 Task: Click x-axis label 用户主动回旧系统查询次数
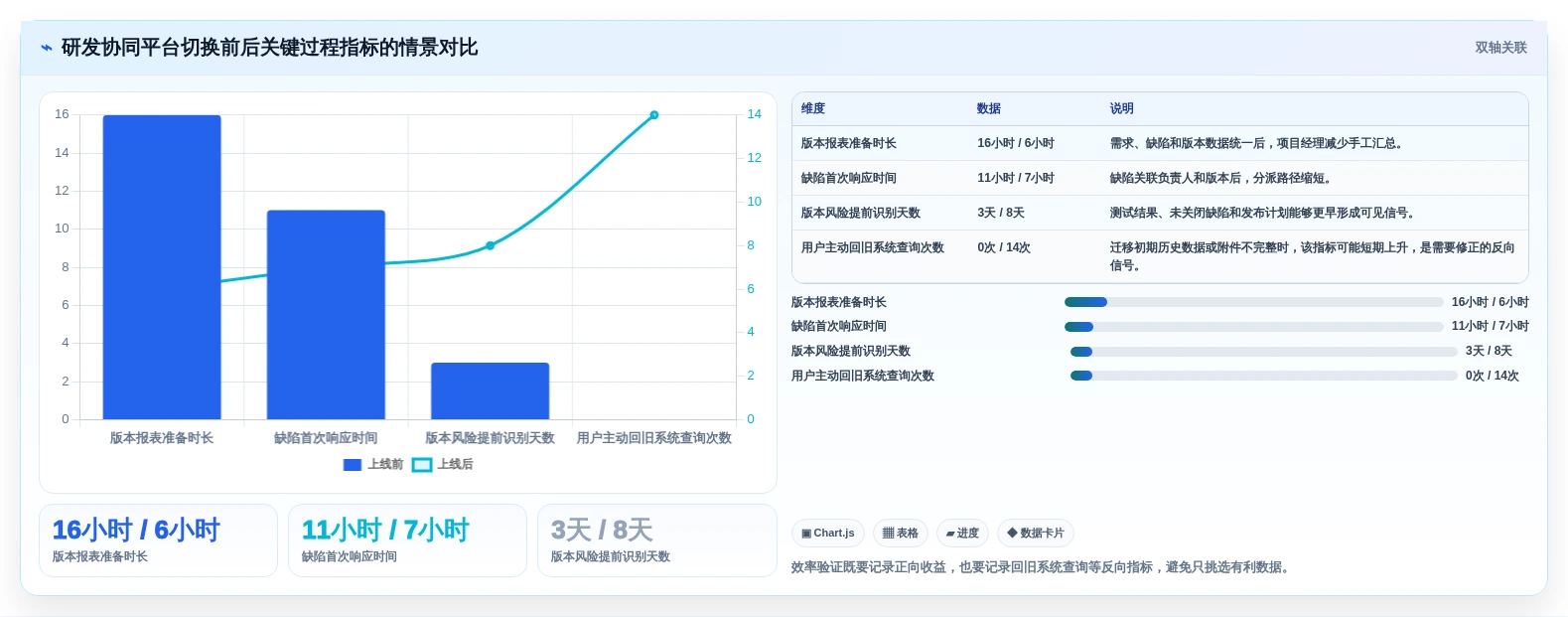click(654, 438)
